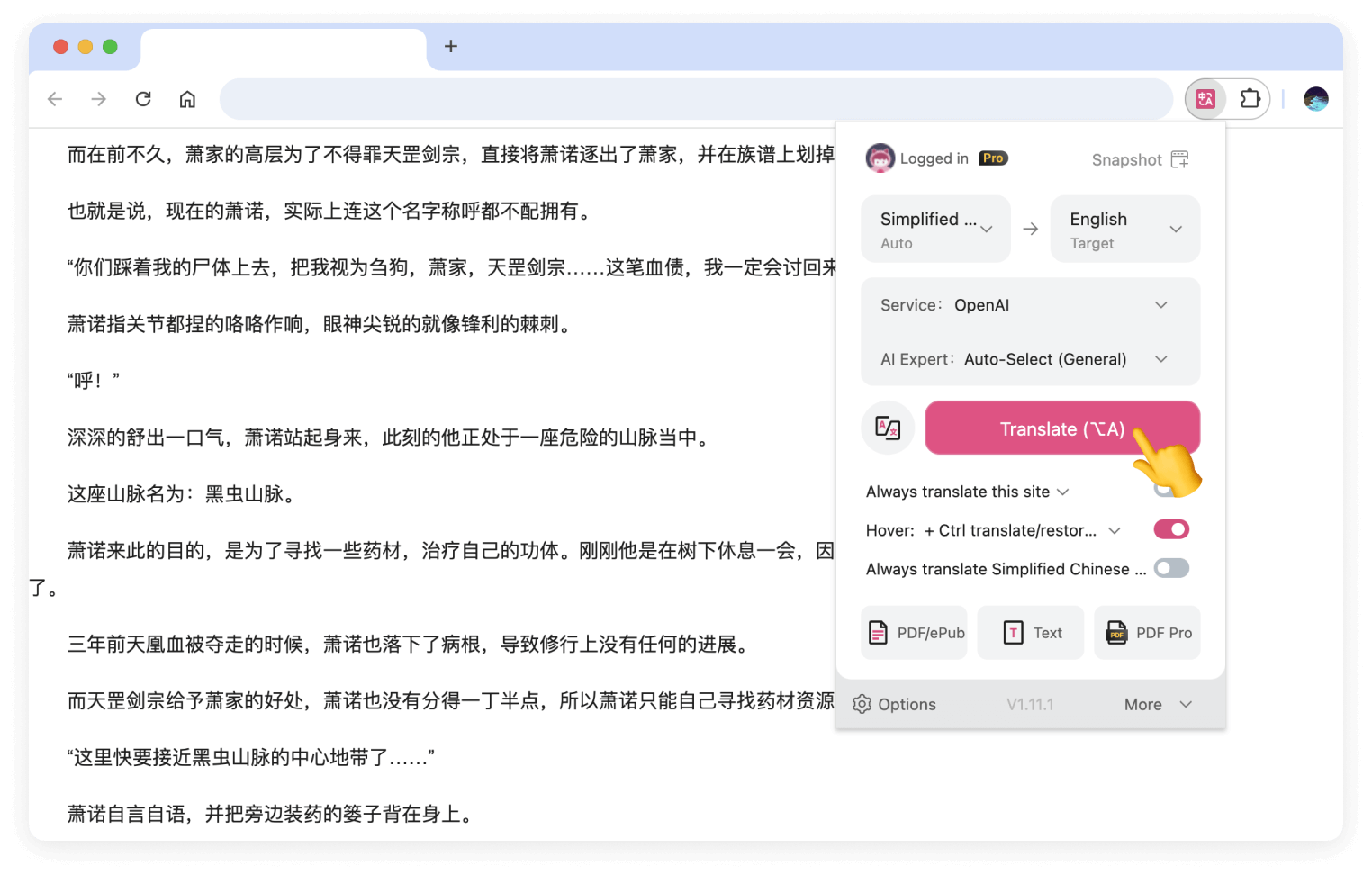Open the English target language dropdown
This screenshot has height=875, width=1372.
[x=1124, y=230]
